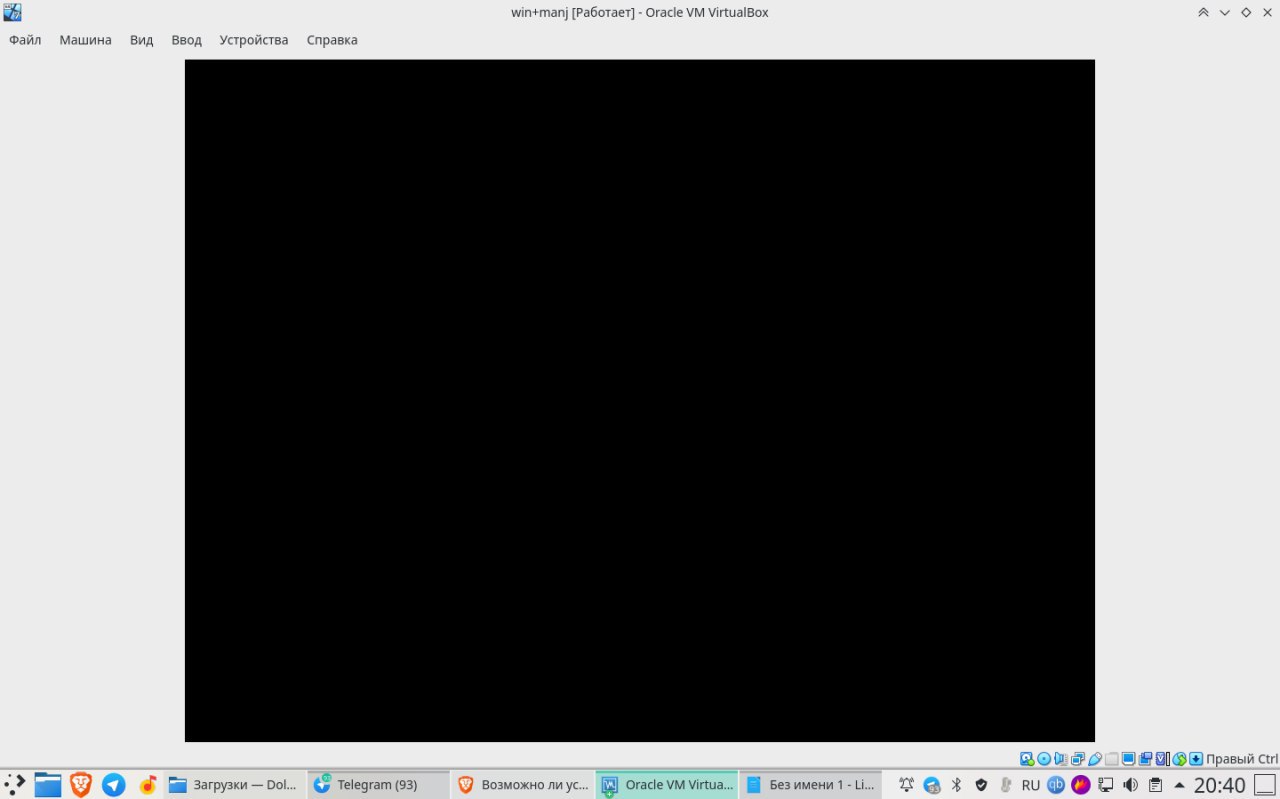Open the notifications bell in system tray
This screenshot has width=1280, height=799.
[x=906, y=785]
